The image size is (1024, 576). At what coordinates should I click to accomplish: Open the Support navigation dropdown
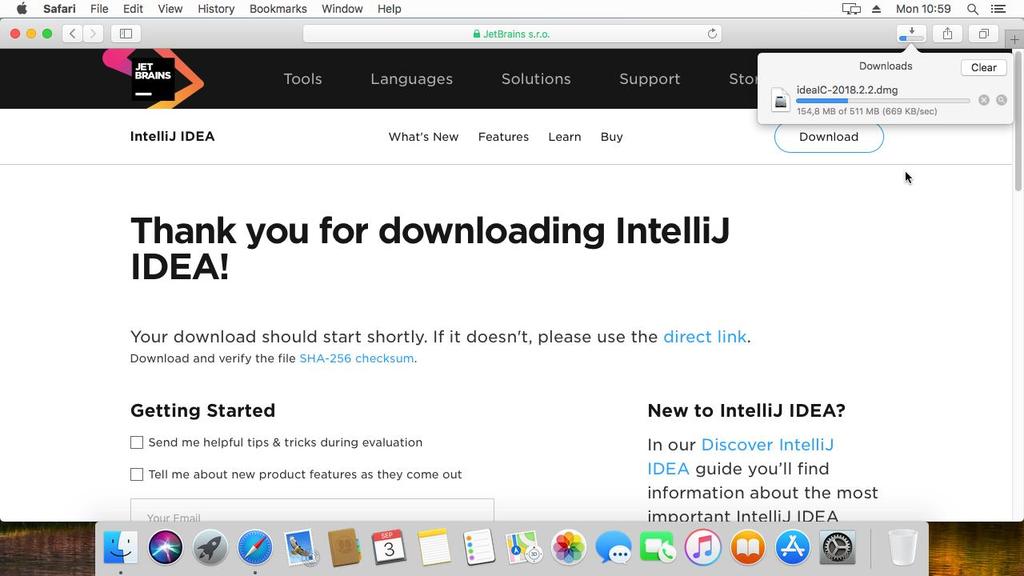point(650,79)
